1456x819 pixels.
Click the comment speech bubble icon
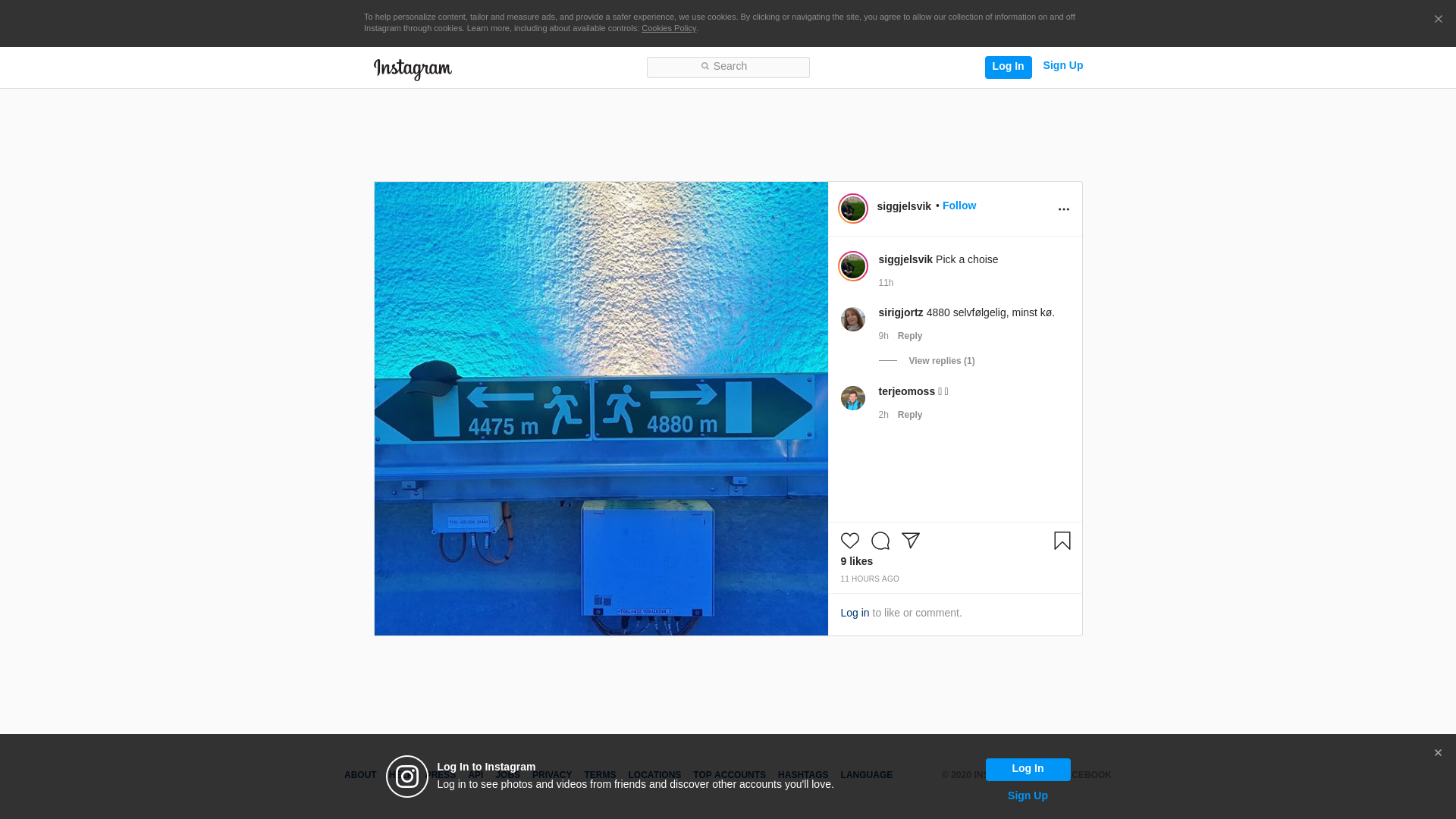880,541
